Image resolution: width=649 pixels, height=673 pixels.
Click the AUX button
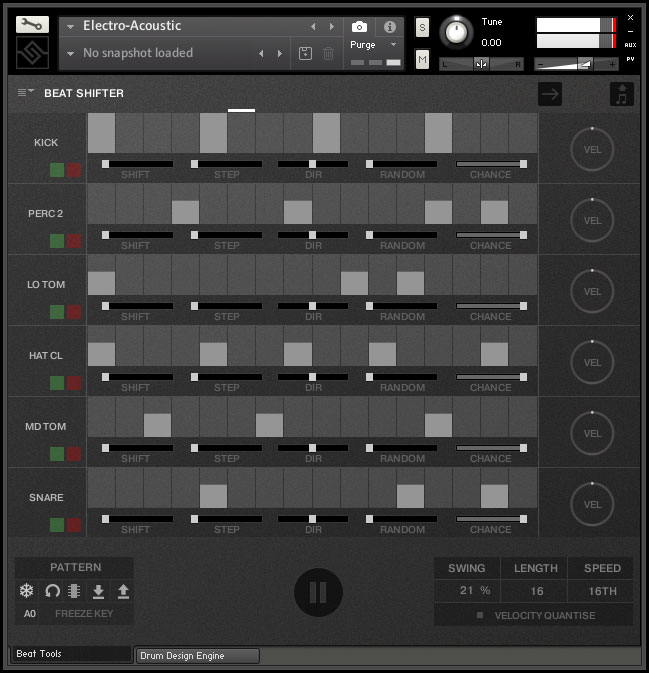pos(630,45)
